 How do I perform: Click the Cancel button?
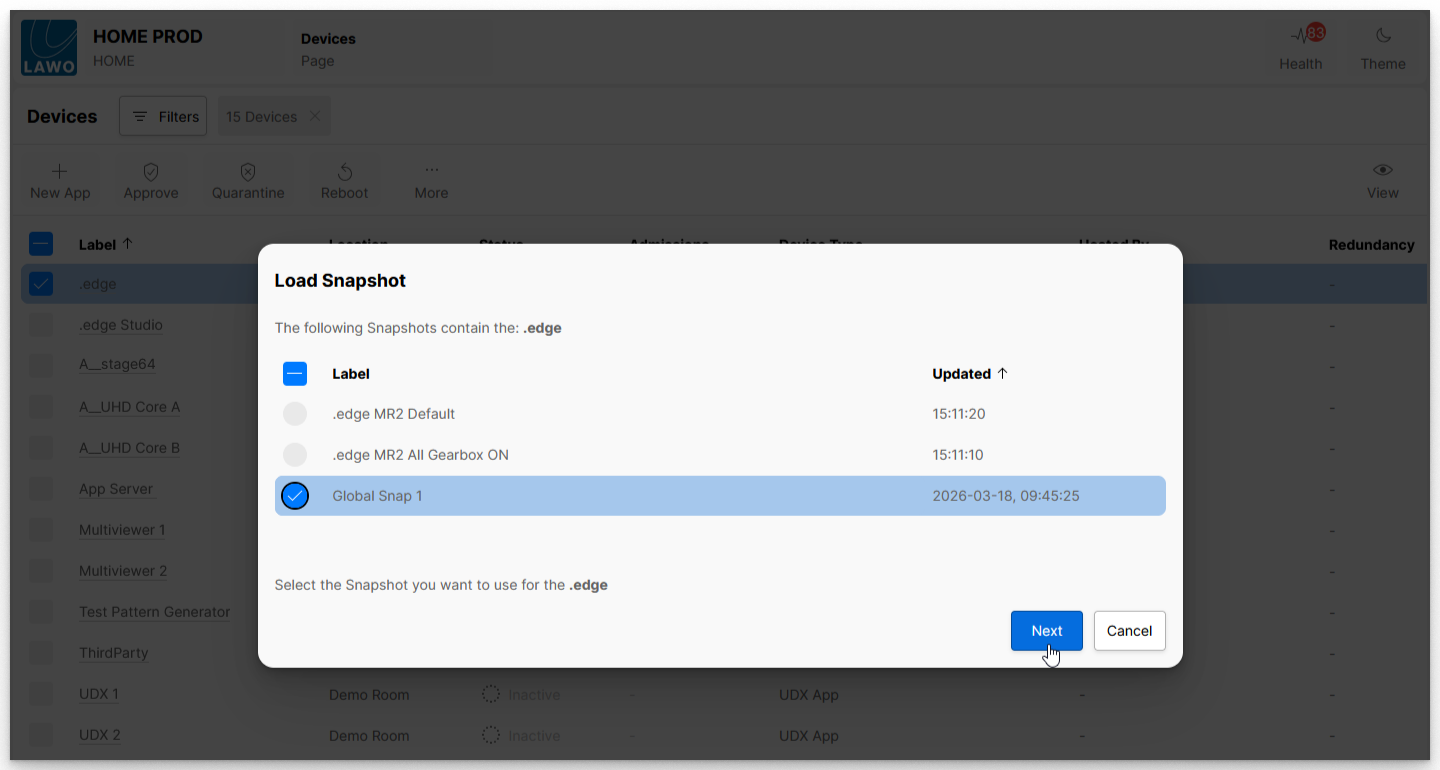(x=1130, y=631)
